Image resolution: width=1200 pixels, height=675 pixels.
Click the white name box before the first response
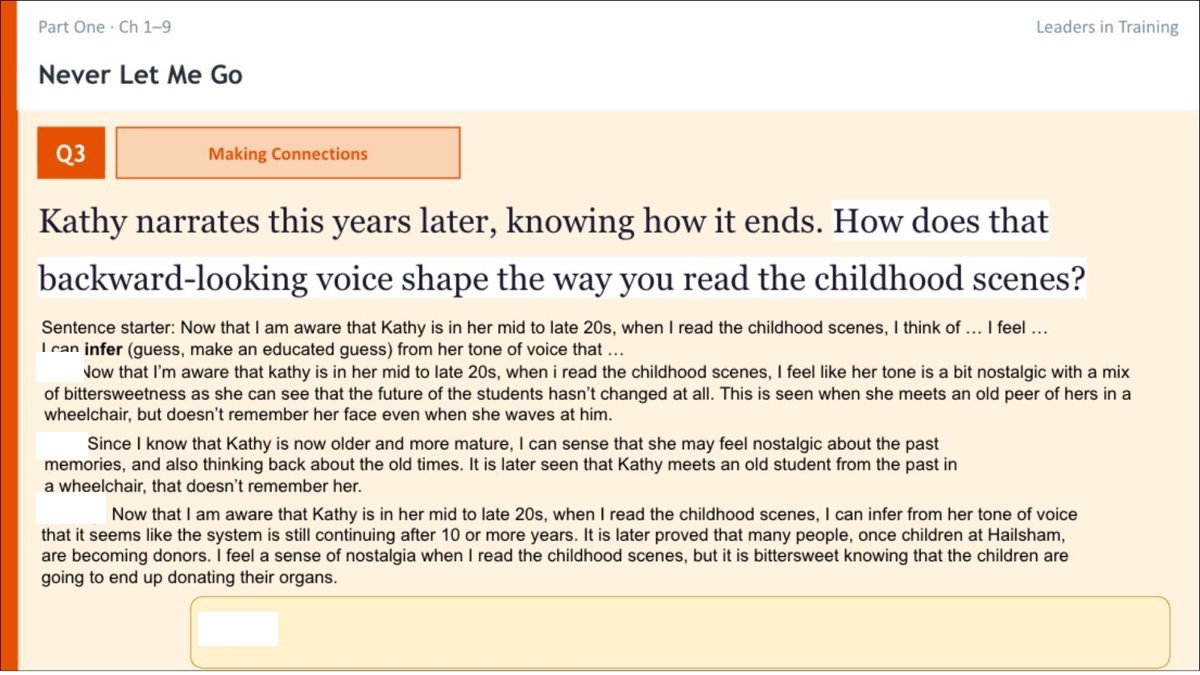[61, 369]
